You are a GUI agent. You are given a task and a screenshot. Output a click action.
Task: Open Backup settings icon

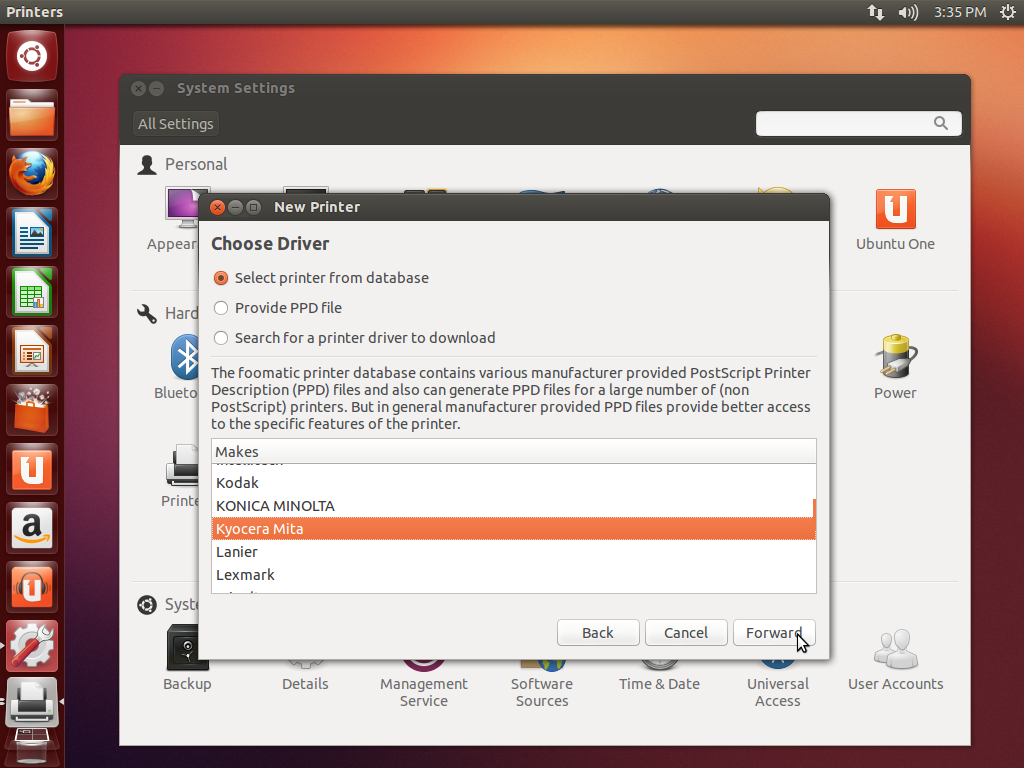[x=187, y=658]
